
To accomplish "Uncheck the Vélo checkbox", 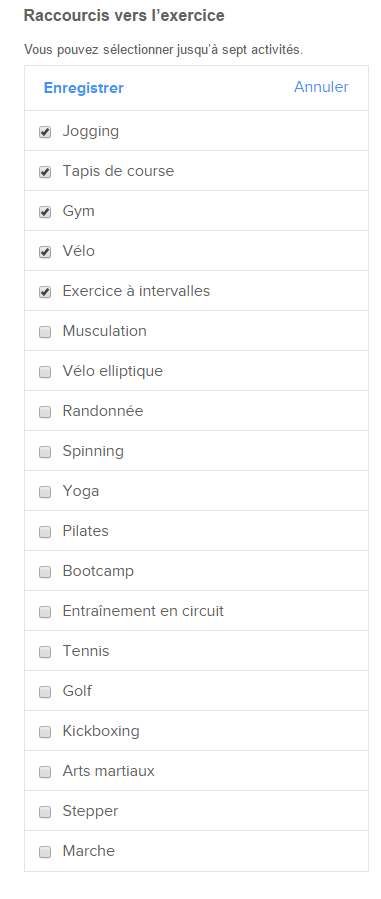I will [45, 252].
